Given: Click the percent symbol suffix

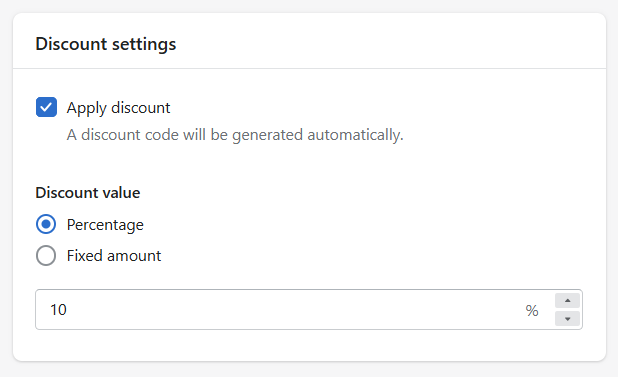Looking at the screenshot, I should pos(532,310).
